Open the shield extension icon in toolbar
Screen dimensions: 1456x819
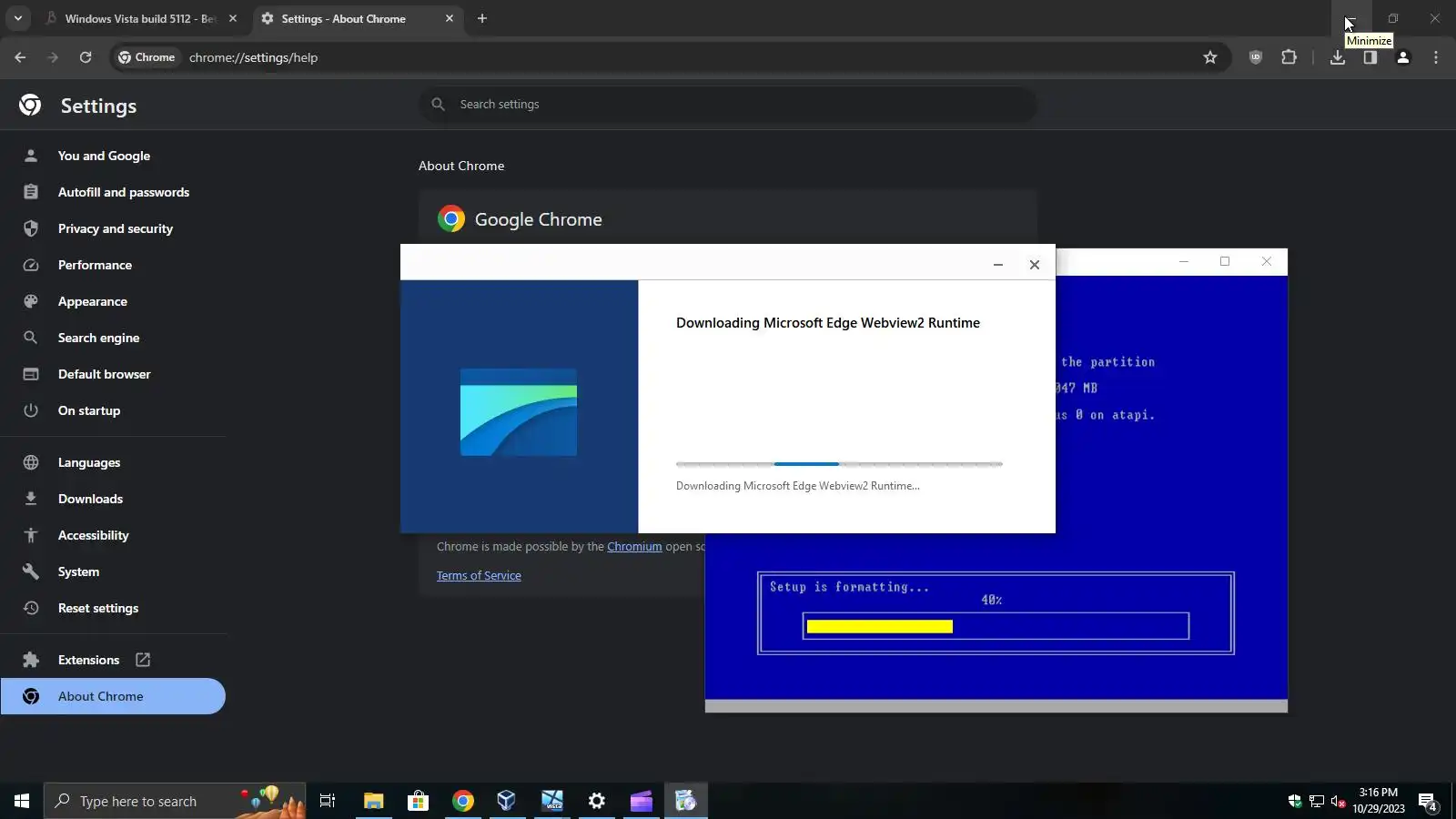[x=1256, y=57]
